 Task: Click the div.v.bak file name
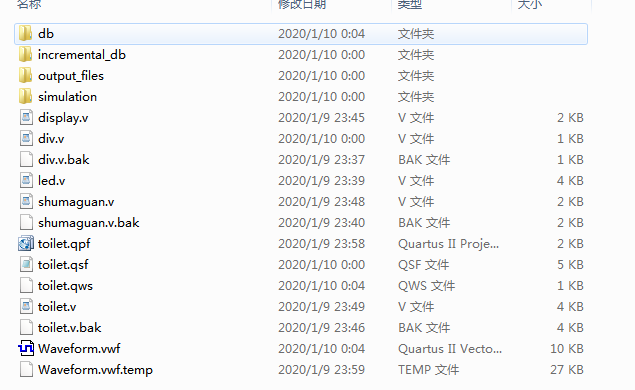(x=64, y=160)
